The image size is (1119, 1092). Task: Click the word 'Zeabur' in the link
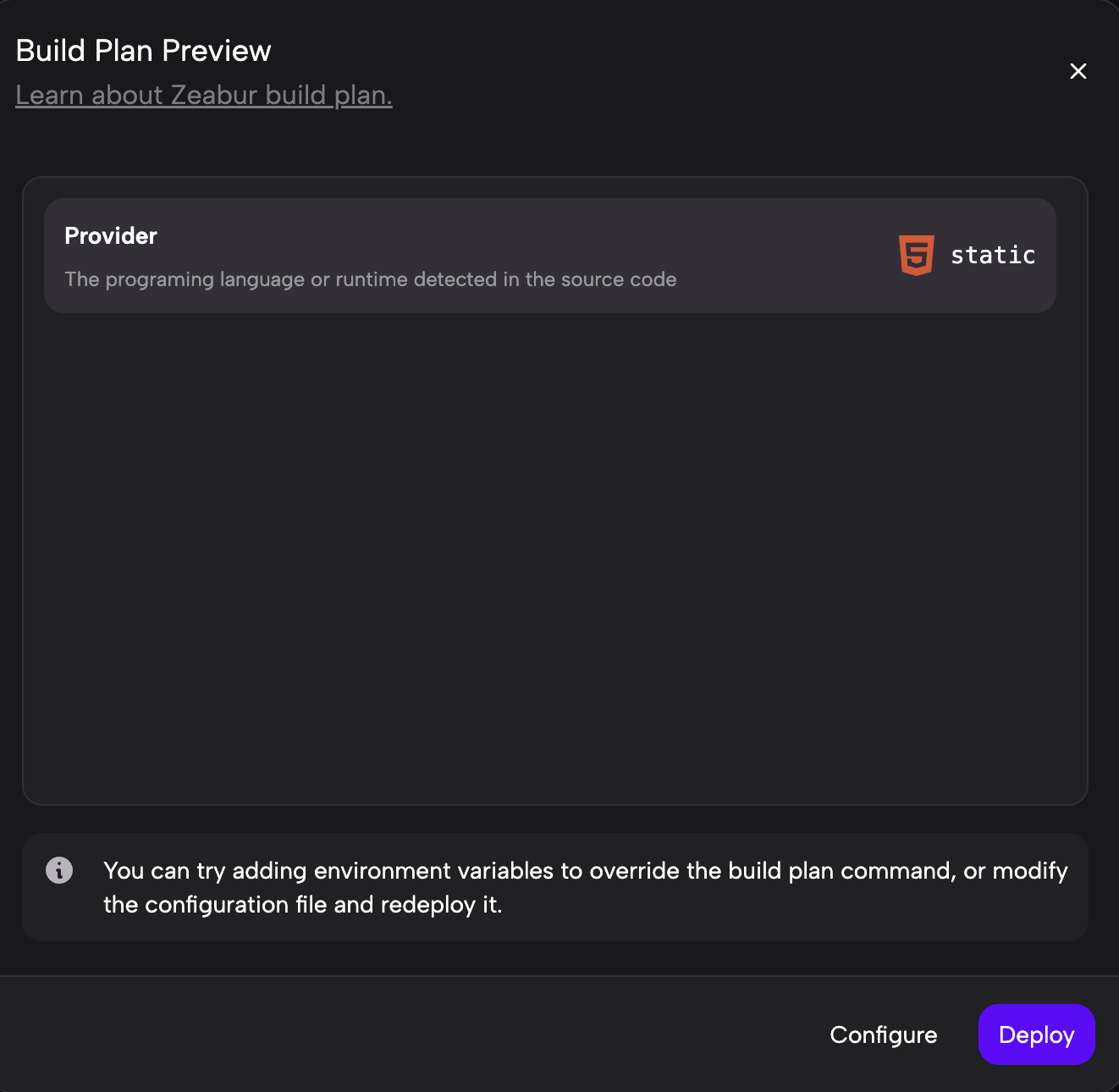(x=213, y=96)
